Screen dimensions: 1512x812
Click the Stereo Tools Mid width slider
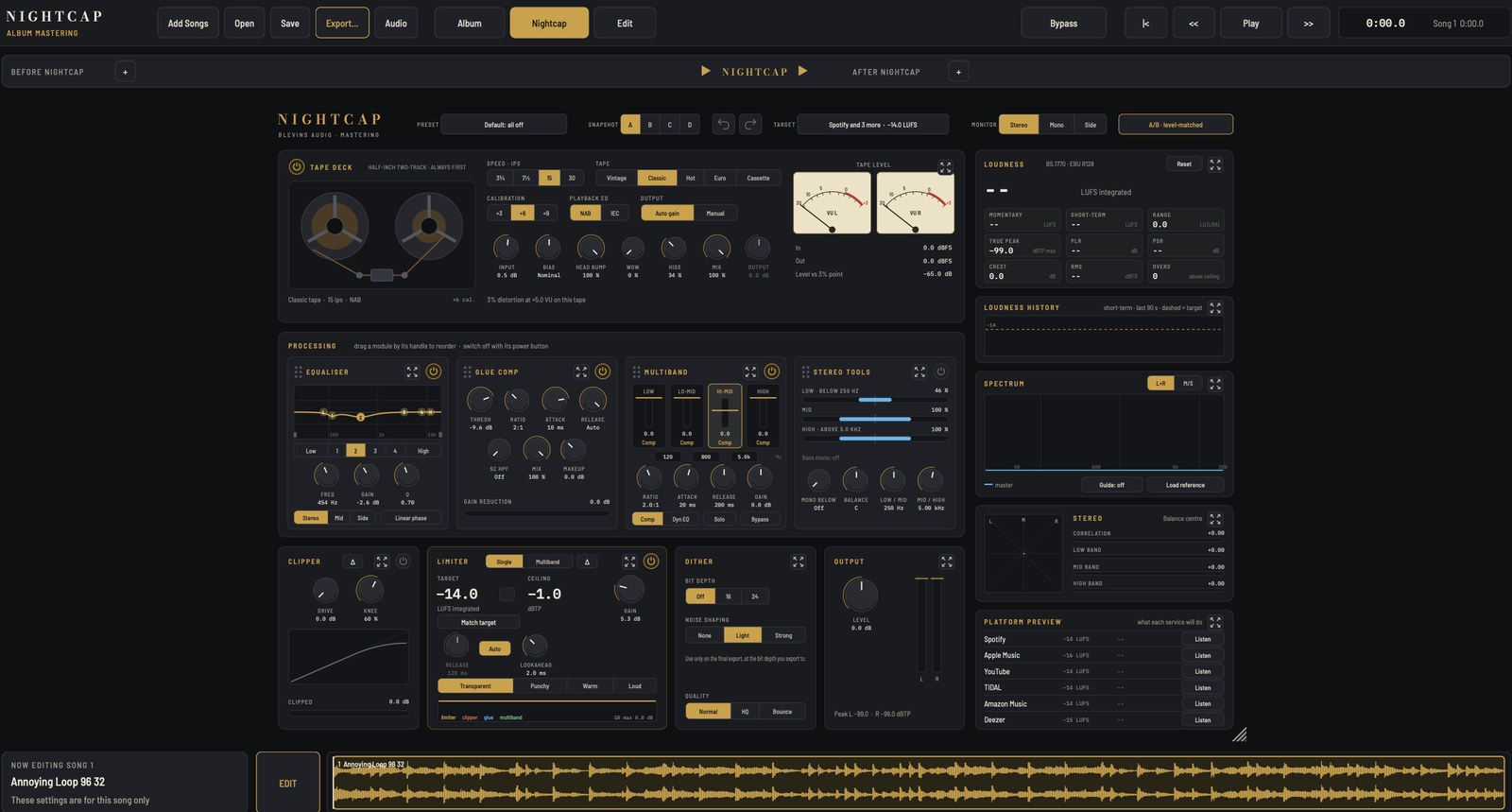click(875, 418)
